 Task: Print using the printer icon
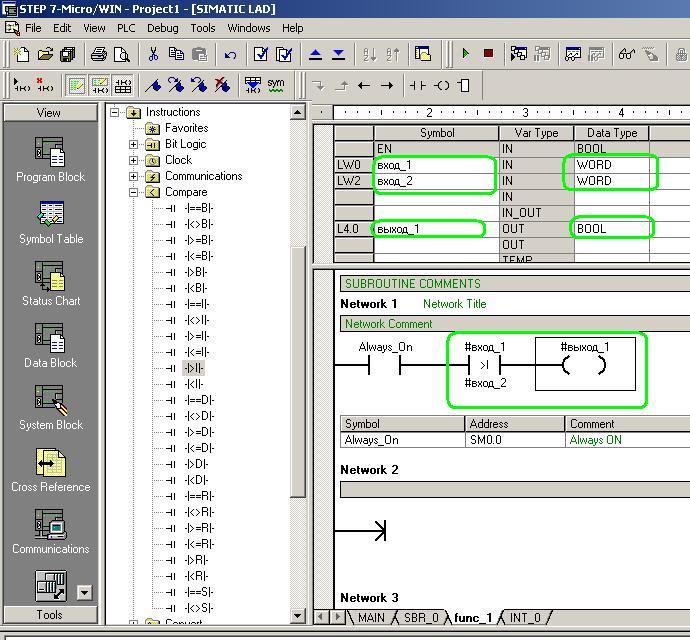pos(99,54)
